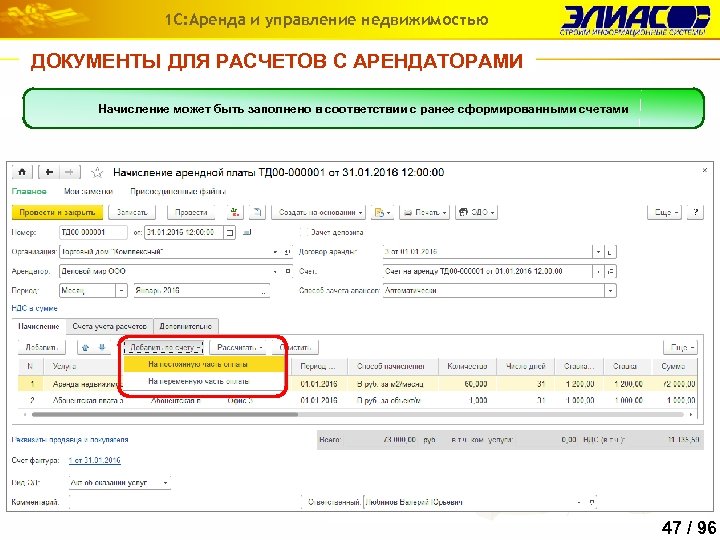Open the help question mark button
This screenshot has width=720, height=540.
coord(696,212)
